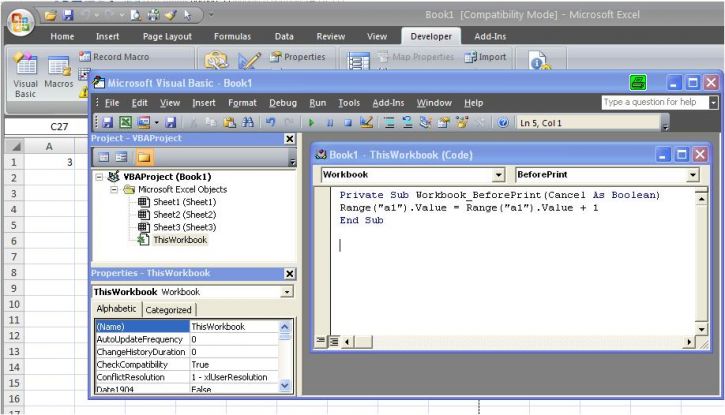Image resolution: width=725 pixels, height=415 pixels.
Task: Switch to Full Module View in code window
Action: point(334,342)
